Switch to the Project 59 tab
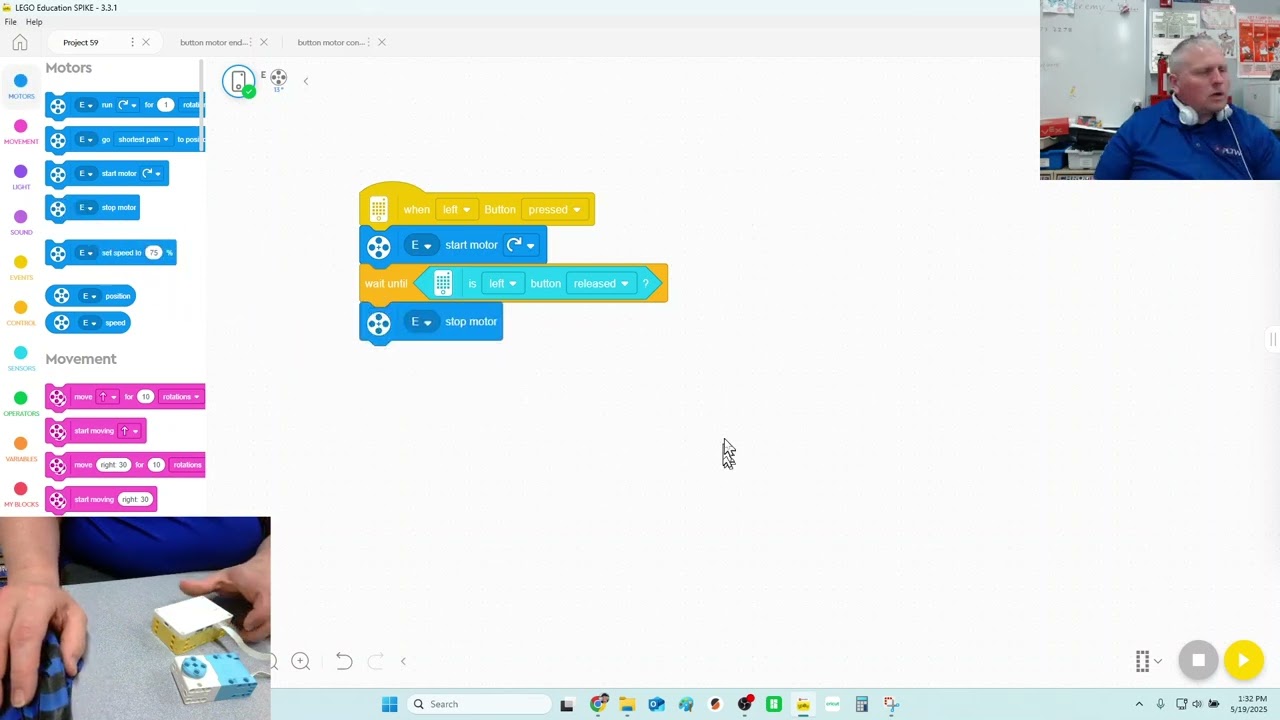Viewport: 1280px width, 720px height. coord(81,42)
